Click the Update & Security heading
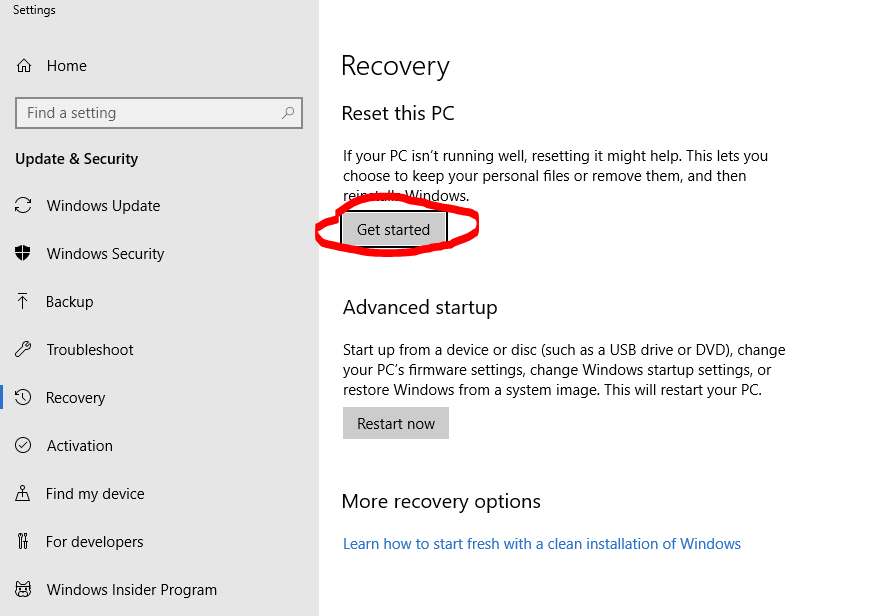The image size is (875, 616). [x=76, y=159]
